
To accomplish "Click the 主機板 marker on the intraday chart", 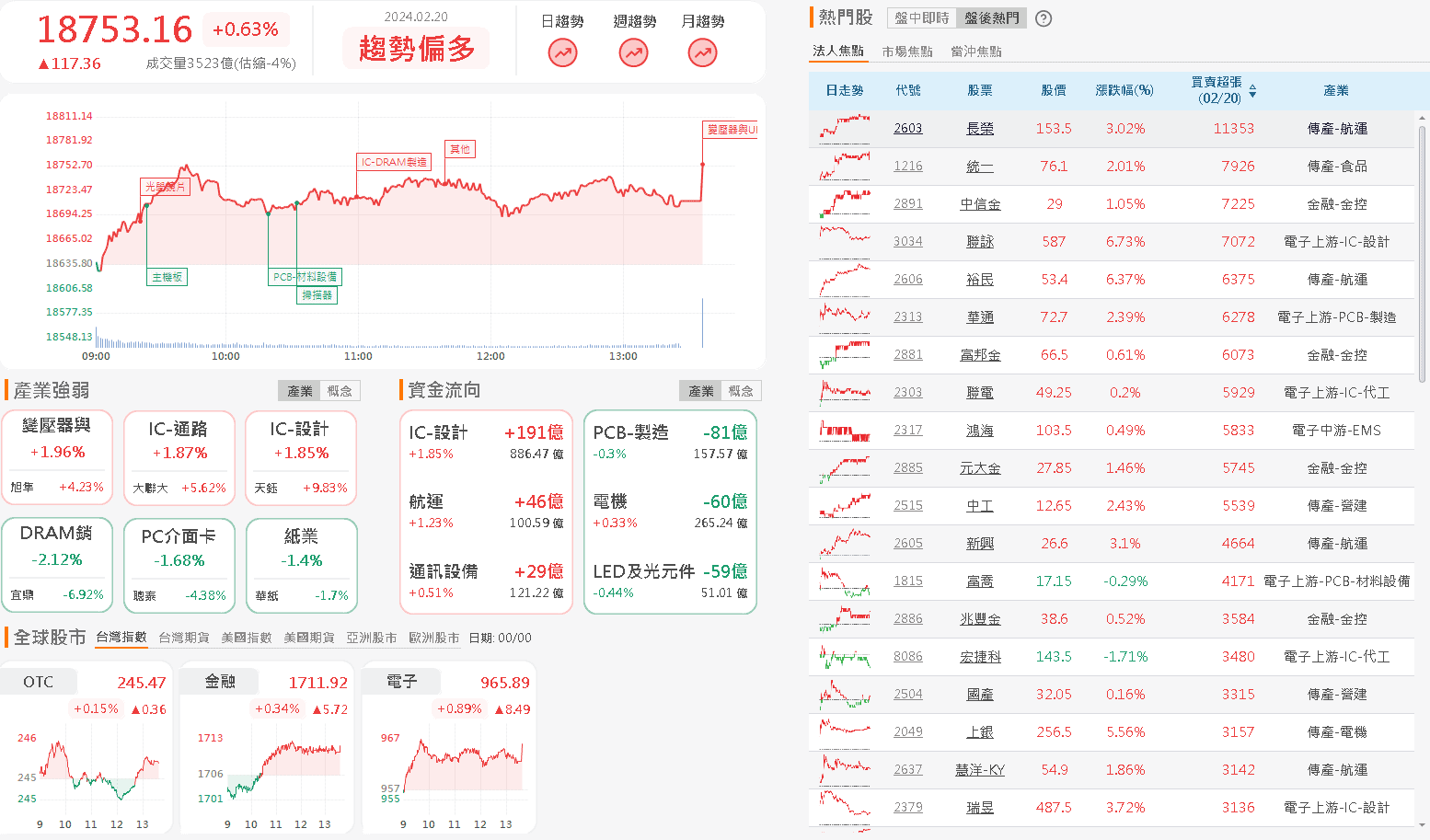I will [x=167, y=277].
